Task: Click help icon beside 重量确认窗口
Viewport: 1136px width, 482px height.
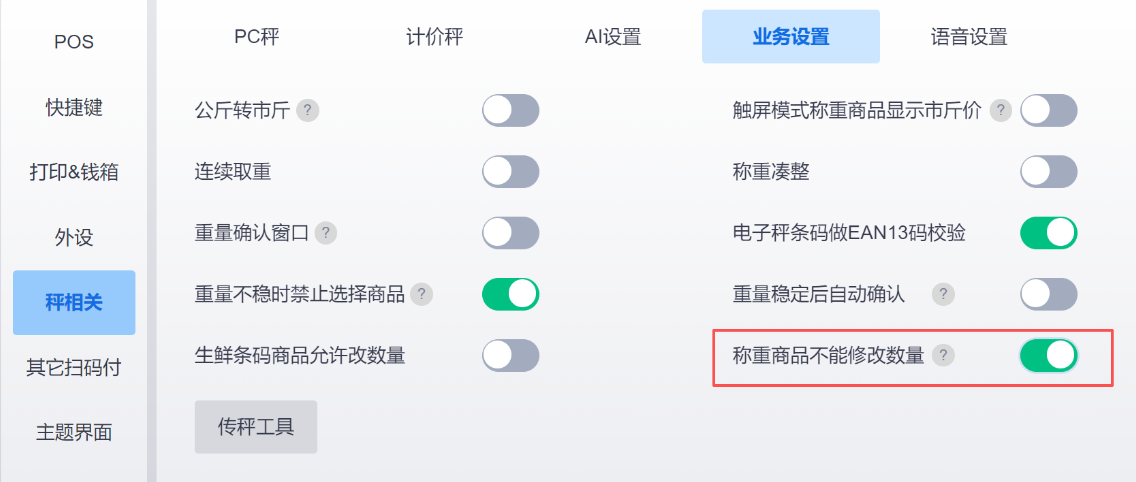Action: coord(326,233)
